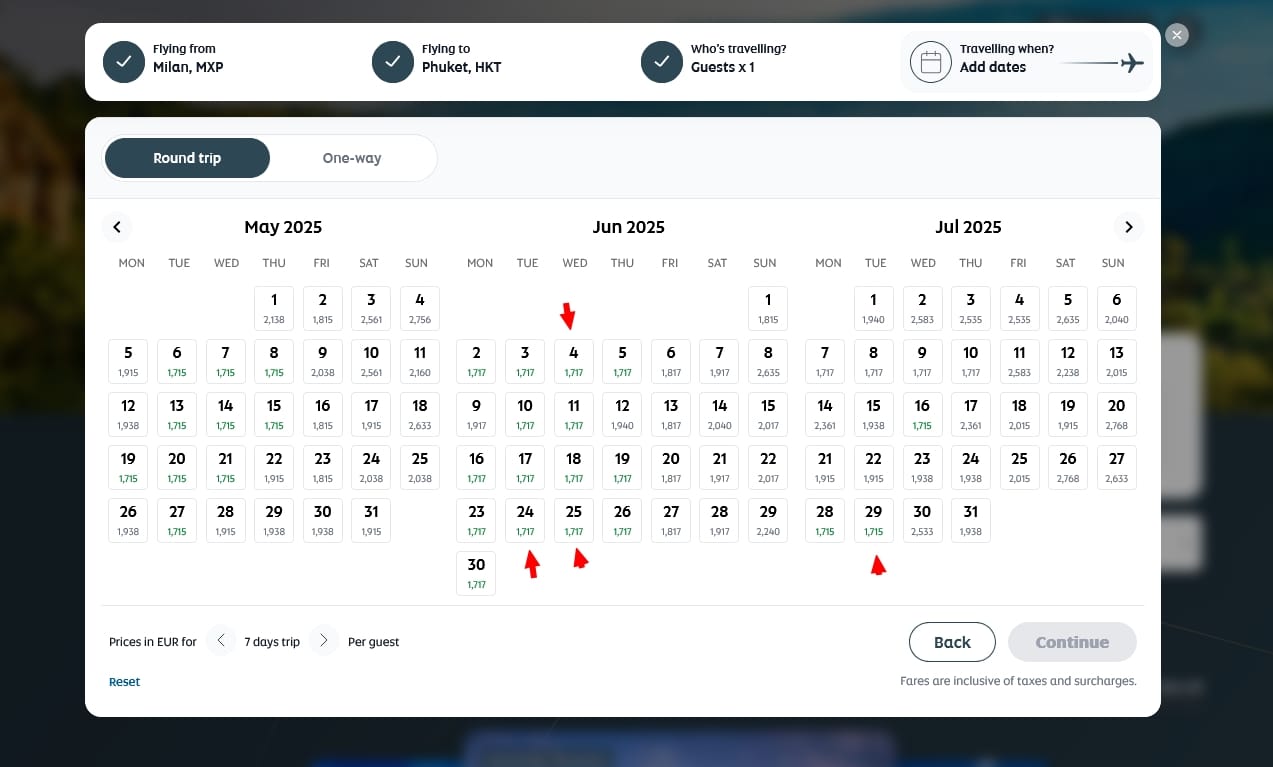Select the Round trip option

tap(187, 158)
